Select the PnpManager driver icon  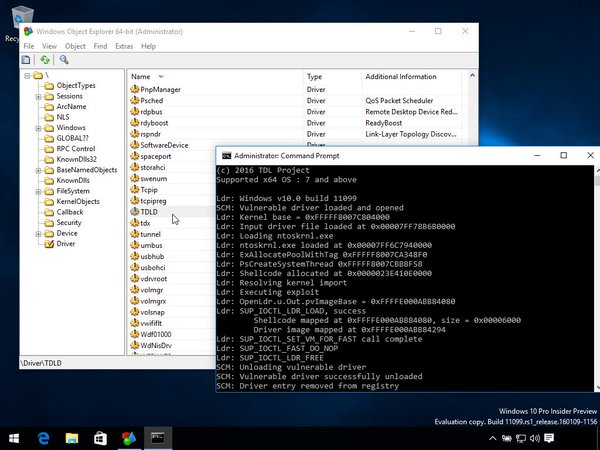134,89
